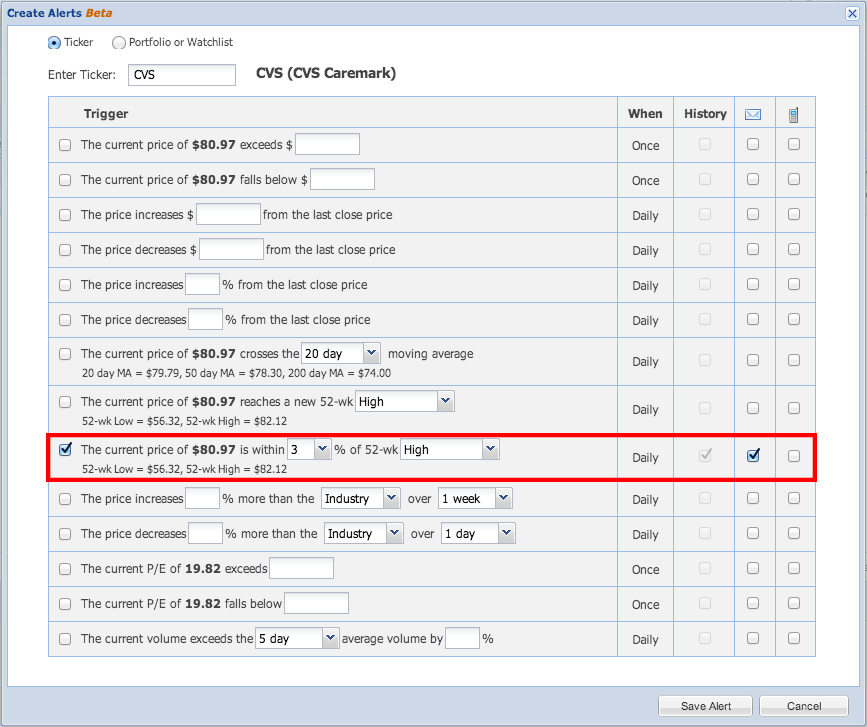This screenshot has height=727, width=867.
Task: Enable mobile alert for P/E falls below row
Action: [x=793, y=603]
